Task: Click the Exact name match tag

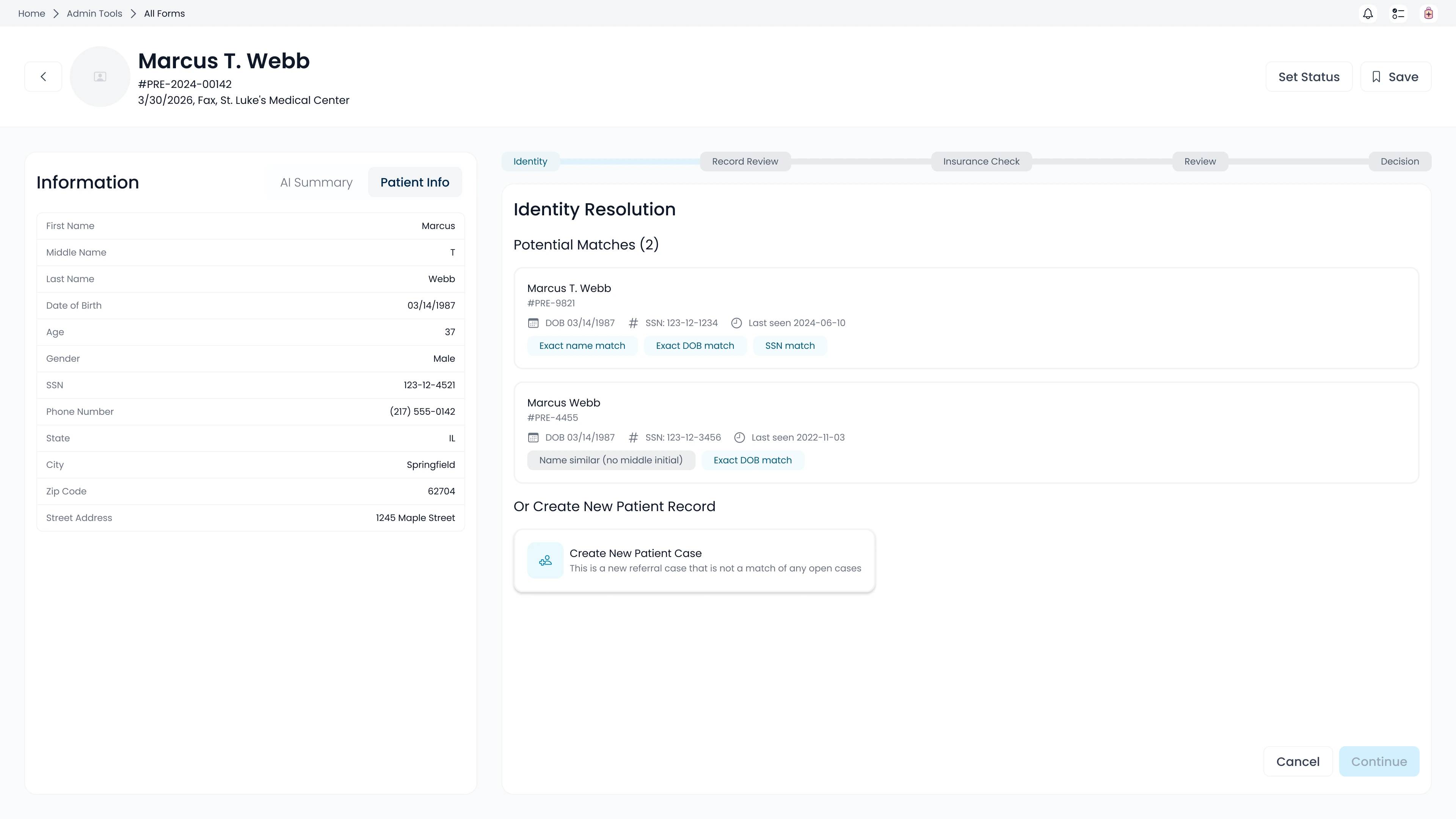Action: [582, 346]
